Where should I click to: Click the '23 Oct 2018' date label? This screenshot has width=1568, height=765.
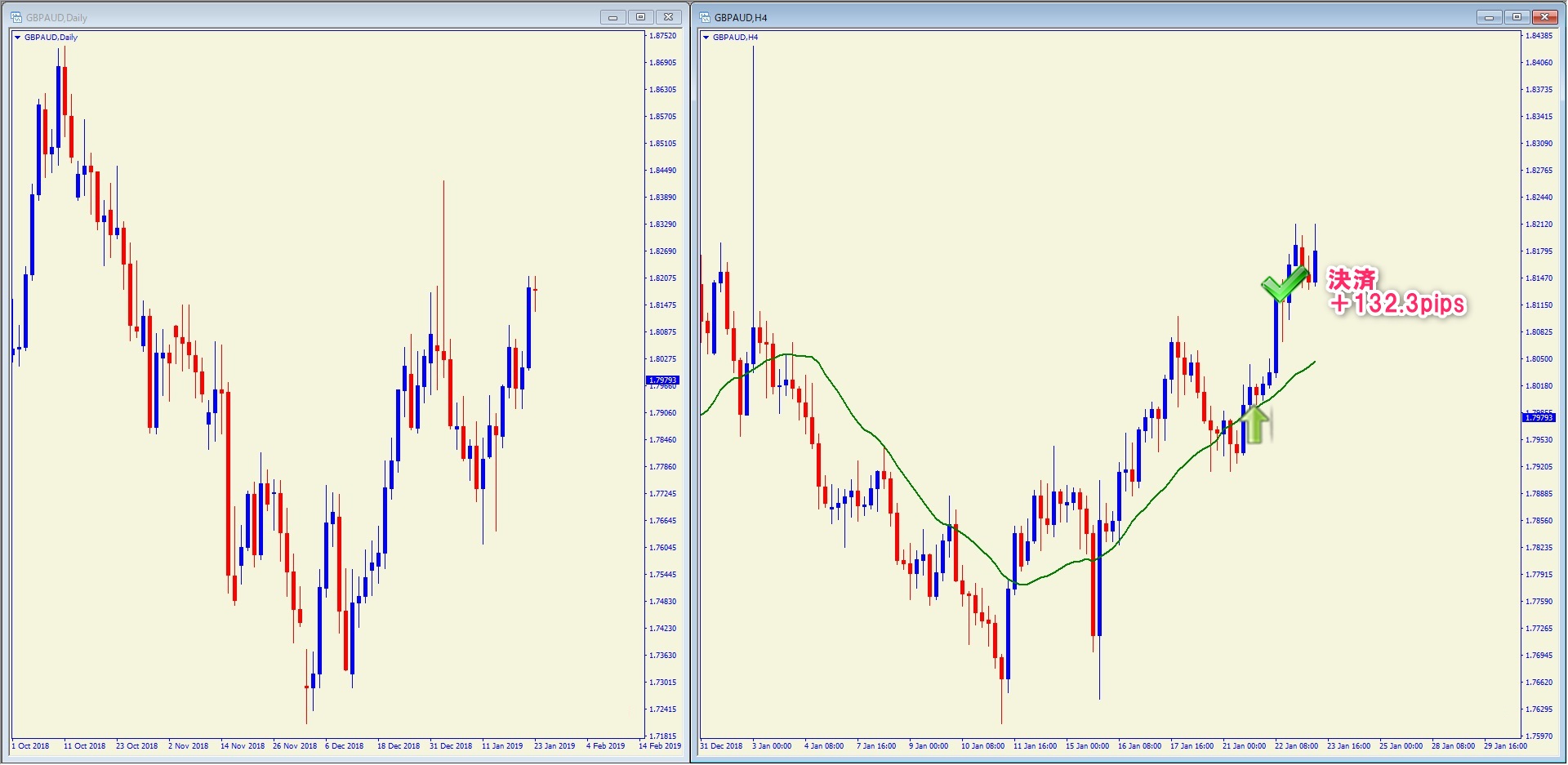pos(137,746)
